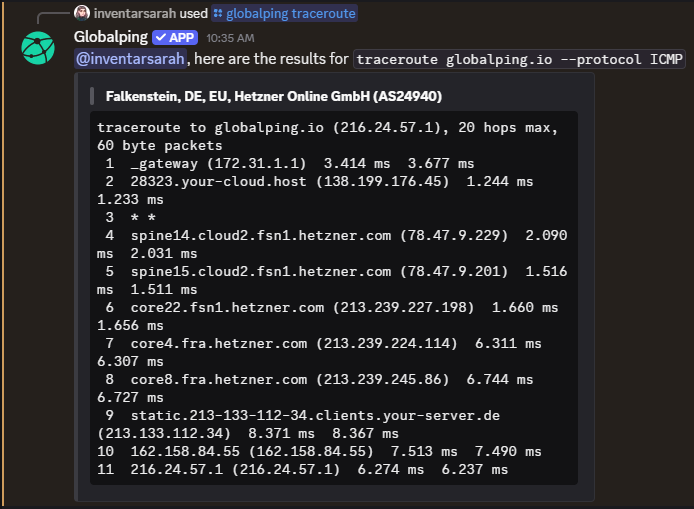Click inventarsarah's small avatar in reply line

pos(82,13)
